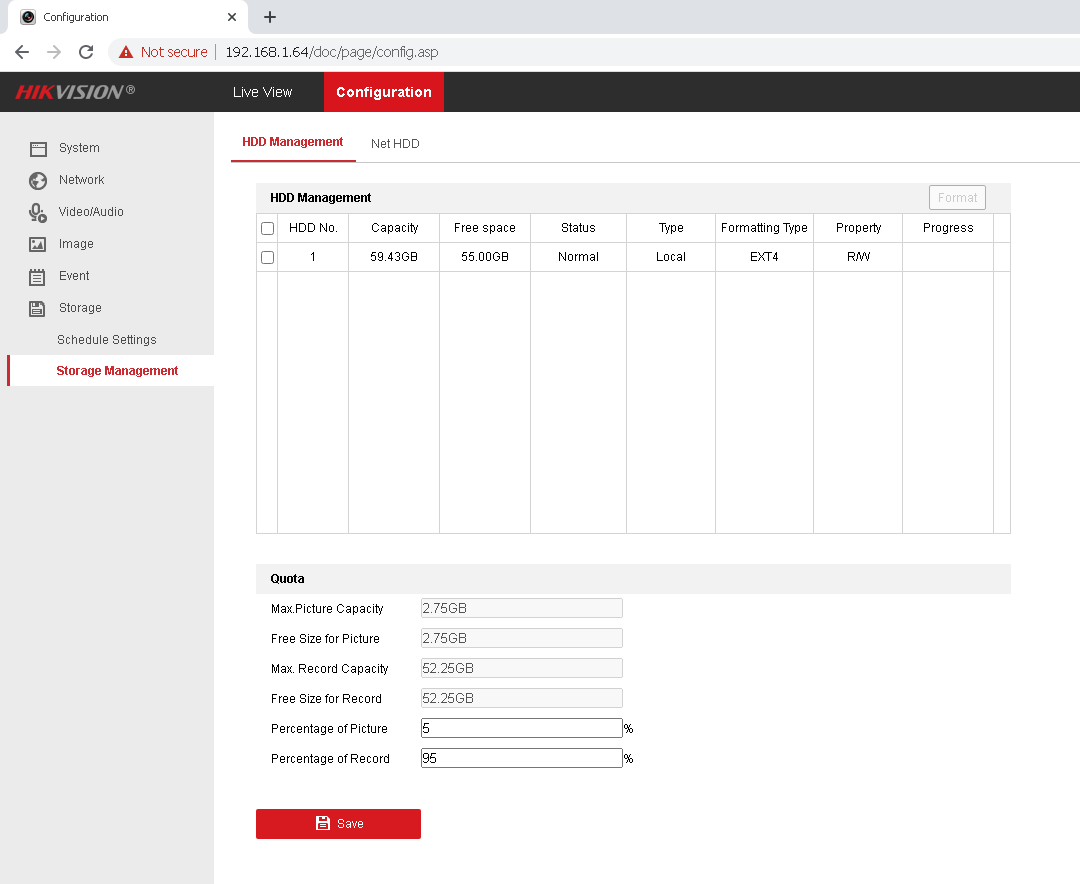Expand the Network section in sidebar
Screen dimensions: 1080x884
tap(81, 180)
